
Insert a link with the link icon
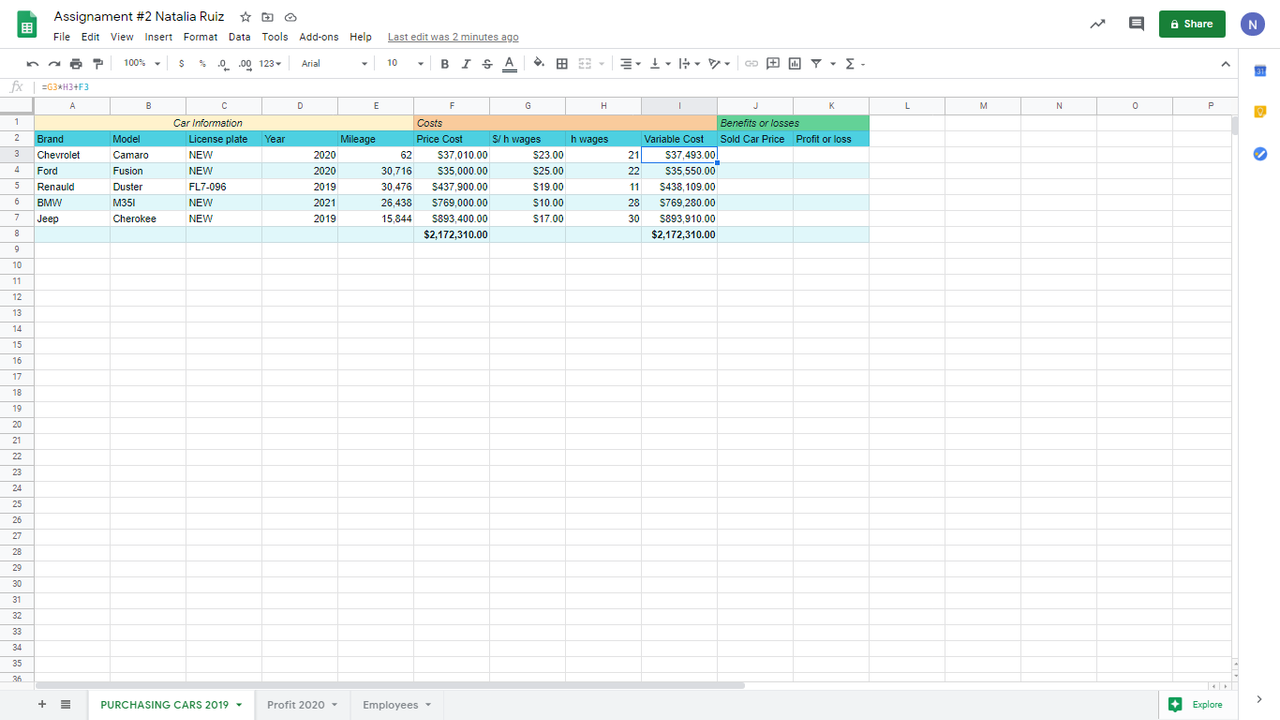(x=751, y=63)
